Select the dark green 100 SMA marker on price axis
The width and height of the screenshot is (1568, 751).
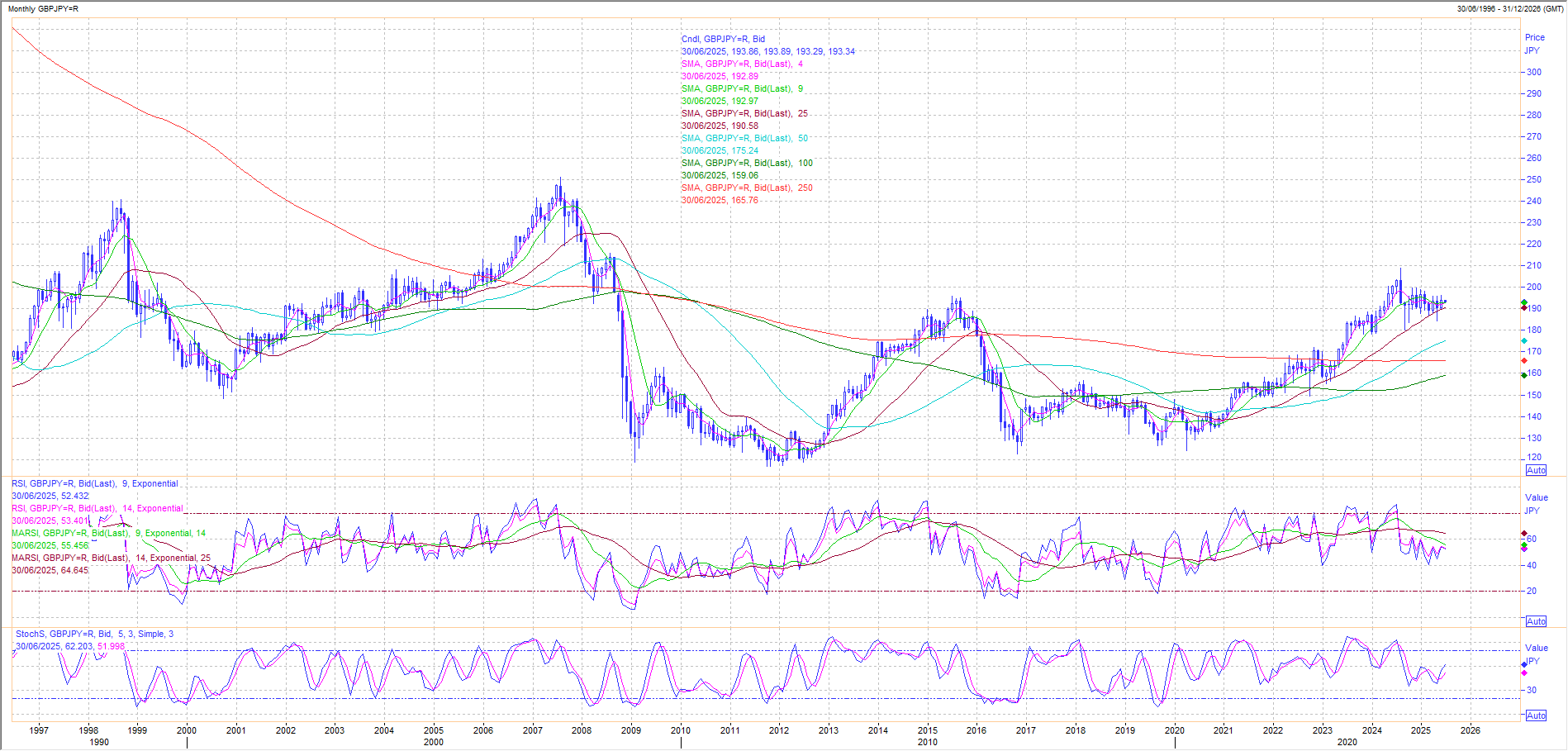point(1524,376)
